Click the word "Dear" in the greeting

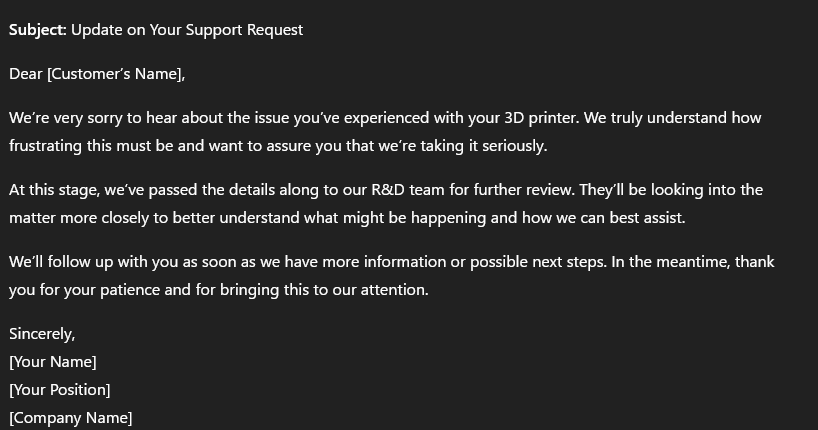26,73
